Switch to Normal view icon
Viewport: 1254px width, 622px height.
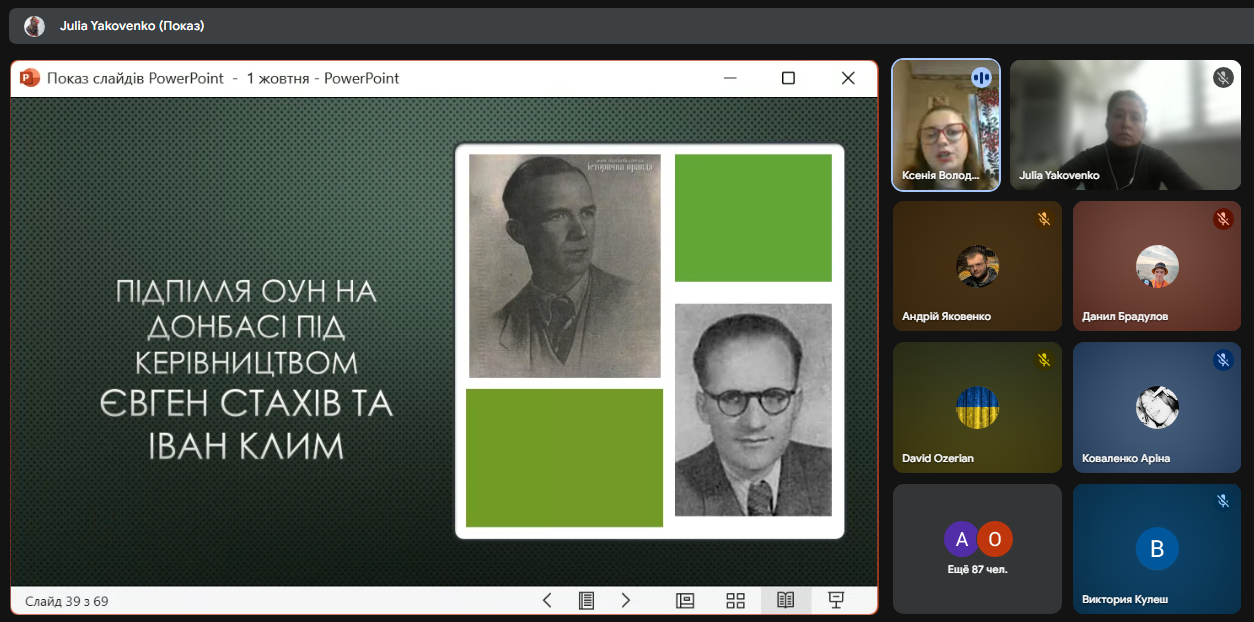[685, 600]
